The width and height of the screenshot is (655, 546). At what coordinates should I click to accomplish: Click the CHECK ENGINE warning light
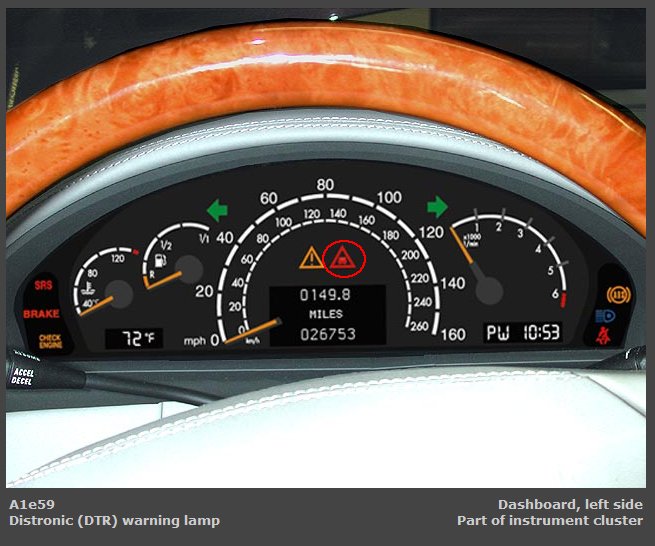pyautogui.click(x=50, y=341)
